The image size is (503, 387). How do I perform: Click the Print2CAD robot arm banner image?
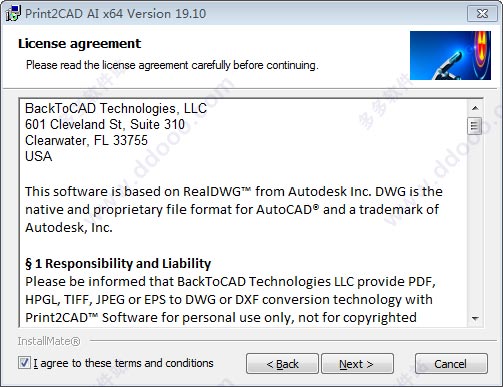(450, 55)
